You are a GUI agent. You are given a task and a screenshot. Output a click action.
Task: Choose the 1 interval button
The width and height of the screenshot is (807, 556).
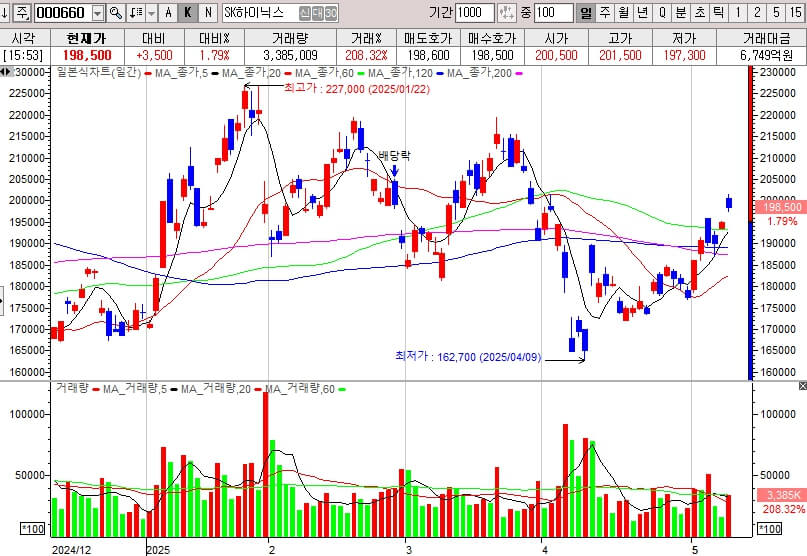738,12
